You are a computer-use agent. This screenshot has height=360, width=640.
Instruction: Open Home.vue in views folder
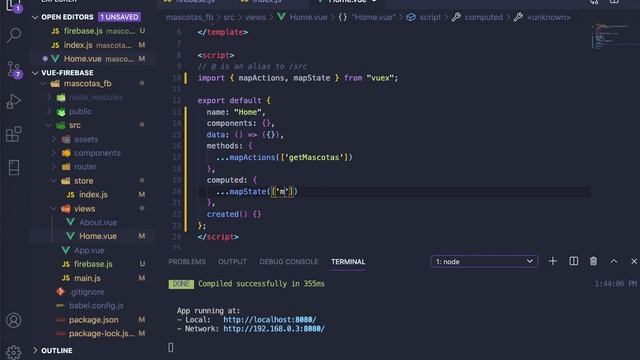click(x=98, y=236)
